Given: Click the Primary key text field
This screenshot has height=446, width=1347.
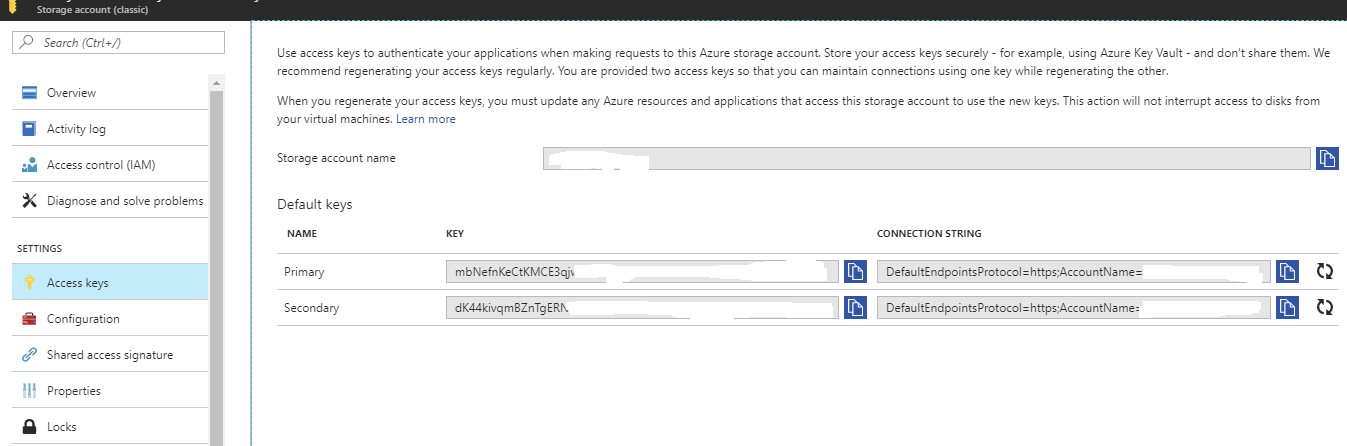Looking at the screenshot, I should coord(642,272).
